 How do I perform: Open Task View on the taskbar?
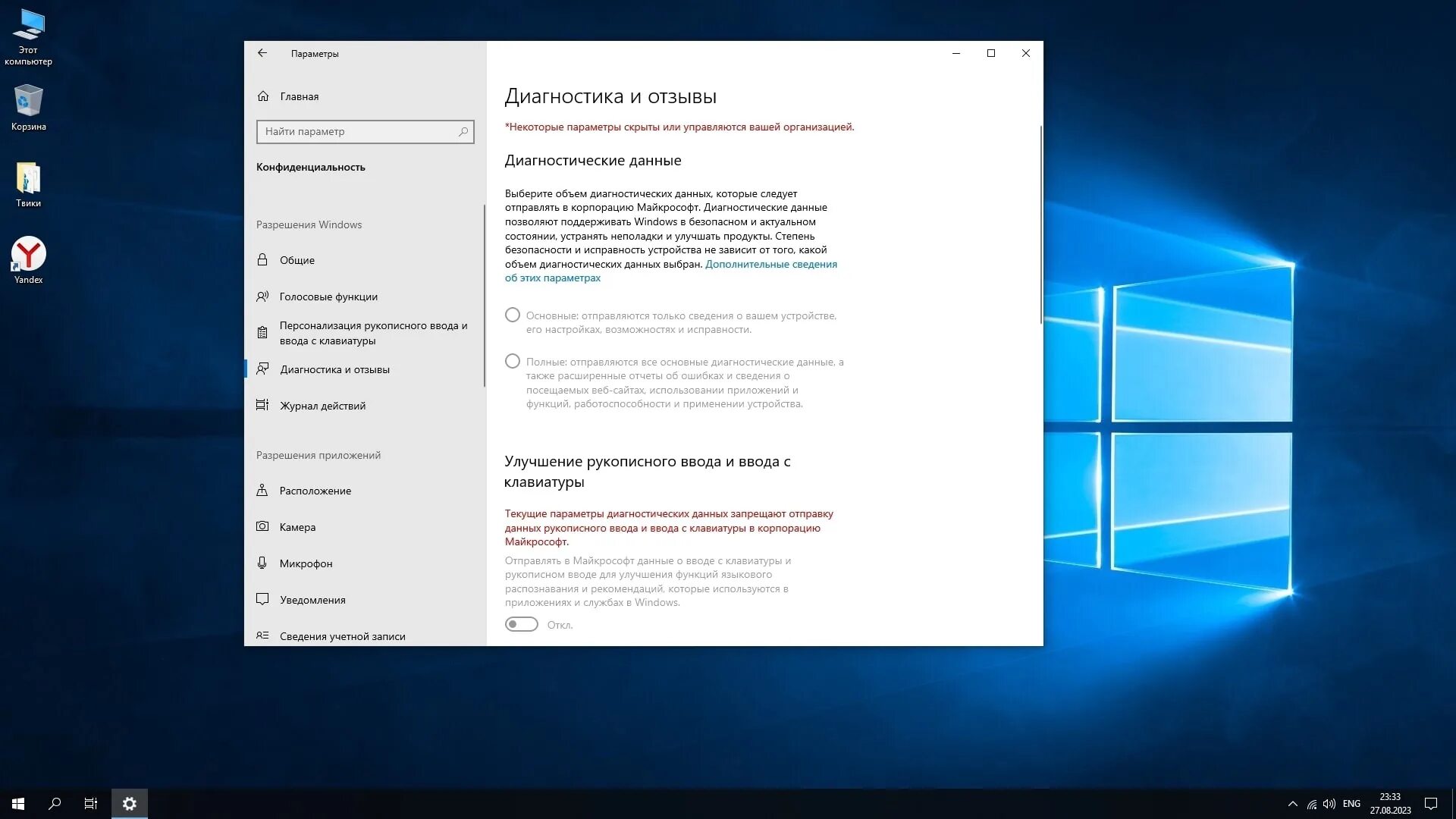click(91, 804)
